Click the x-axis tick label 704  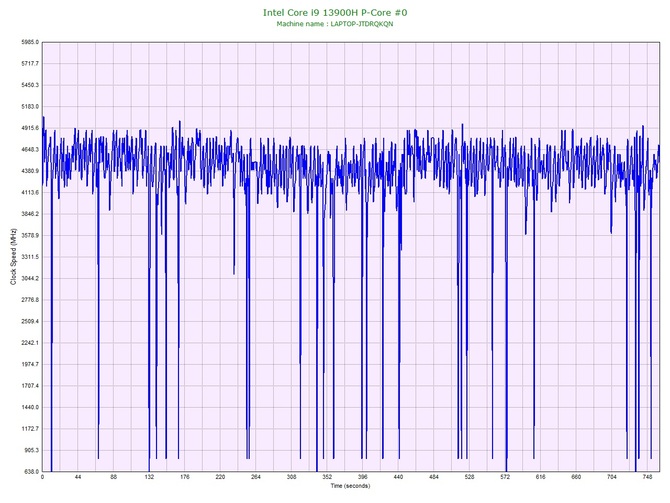click(x=612, y=477)
